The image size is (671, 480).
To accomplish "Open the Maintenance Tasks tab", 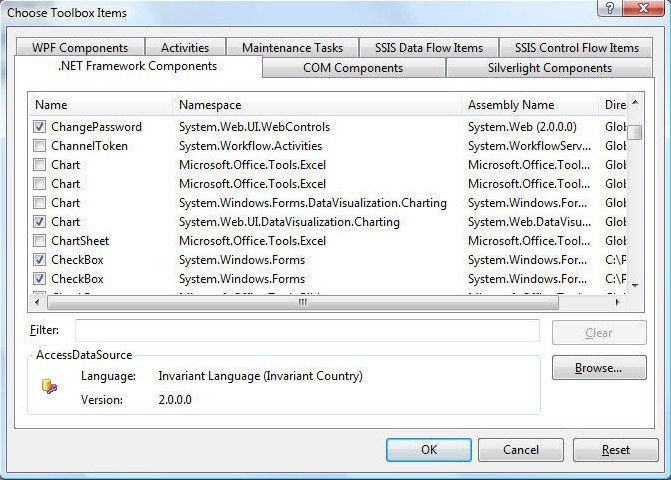I will coord(292,47).
